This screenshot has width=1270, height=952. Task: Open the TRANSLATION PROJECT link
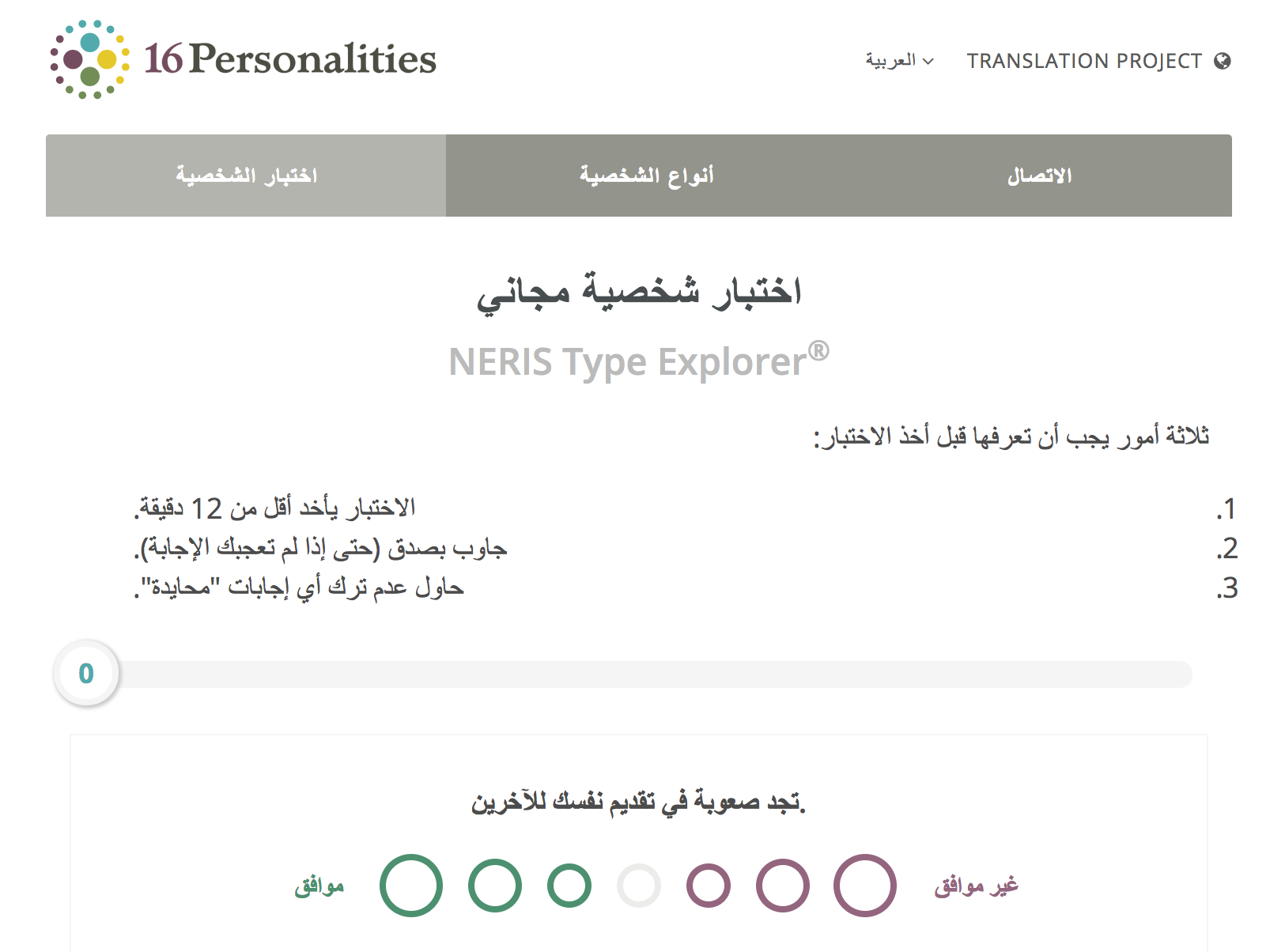click(x=1084, y=61)
